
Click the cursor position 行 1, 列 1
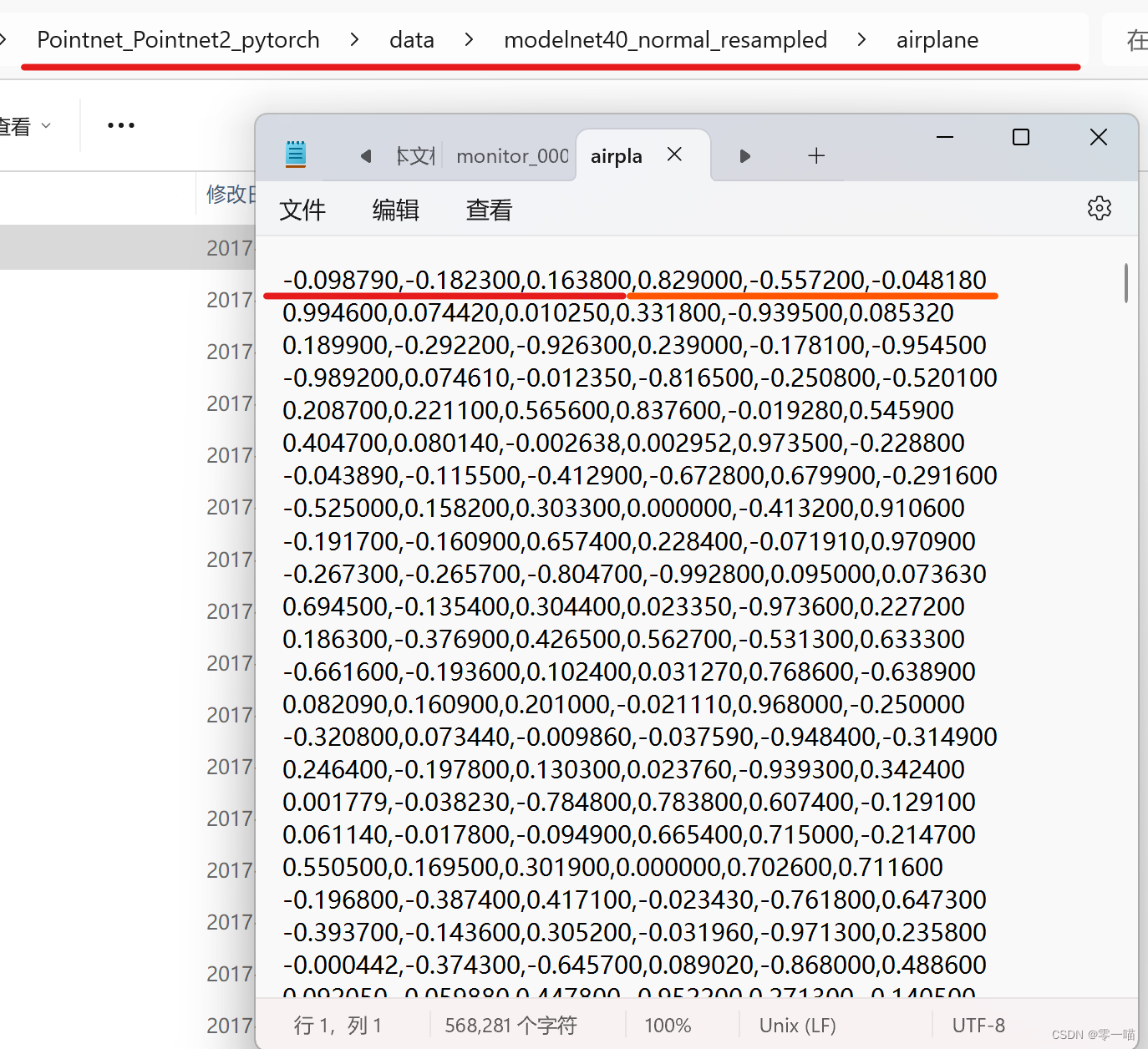coord(338,1025)
